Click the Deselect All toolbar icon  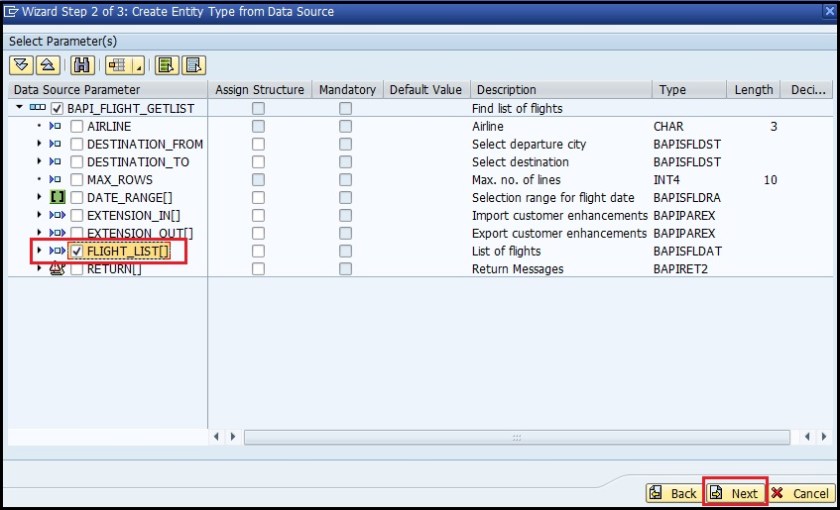point(194,65)
